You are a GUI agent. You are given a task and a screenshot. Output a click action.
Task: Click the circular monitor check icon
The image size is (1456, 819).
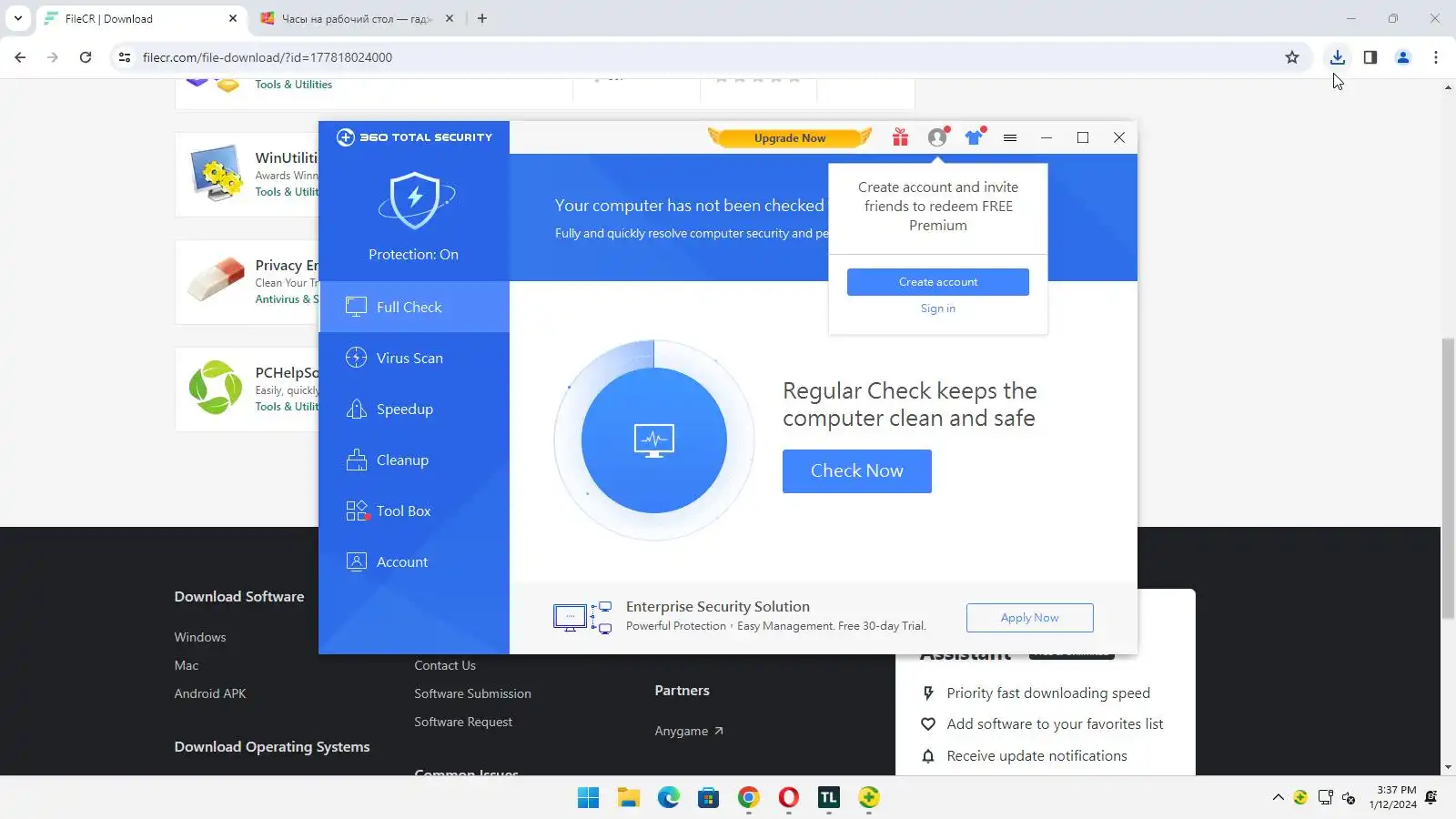[654, 440]
